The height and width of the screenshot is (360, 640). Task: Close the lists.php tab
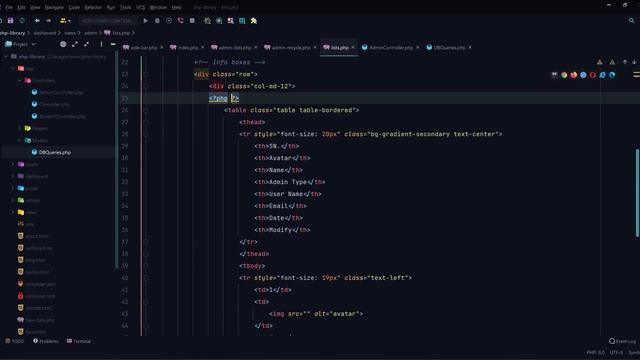[x=353, y=48]
